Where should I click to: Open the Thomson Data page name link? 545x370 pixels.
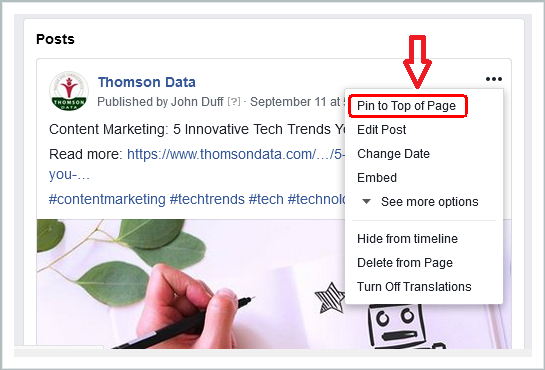point(147,82)
